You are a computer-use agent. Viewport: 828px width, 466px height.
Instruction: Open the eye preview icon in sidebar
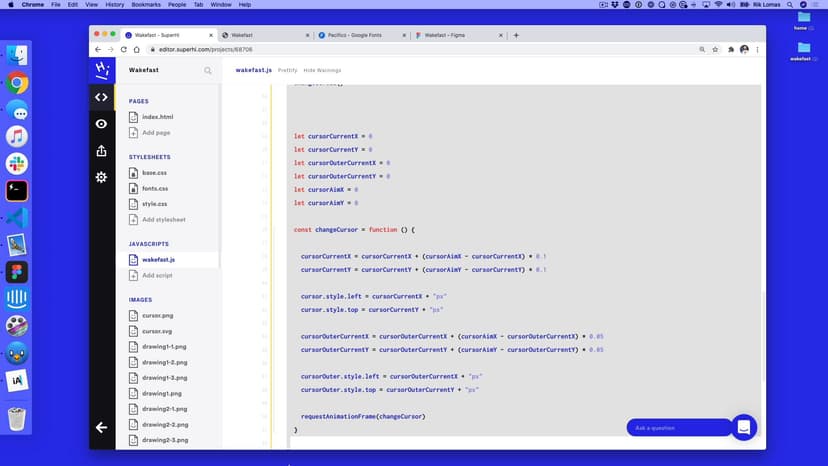(101, 124)
